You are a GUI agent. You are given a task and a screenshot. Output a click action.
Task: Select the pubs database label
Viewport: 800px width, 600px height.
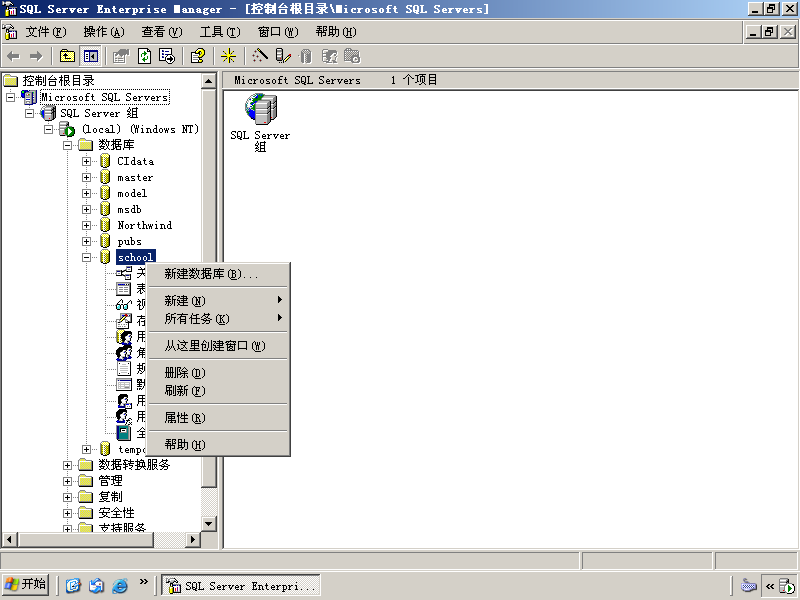pos(129,241)
